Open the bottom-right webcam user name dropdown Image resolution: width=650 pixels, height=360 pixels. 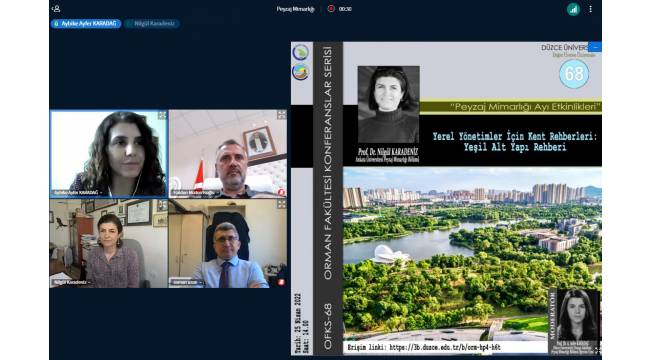pos(187,282)
